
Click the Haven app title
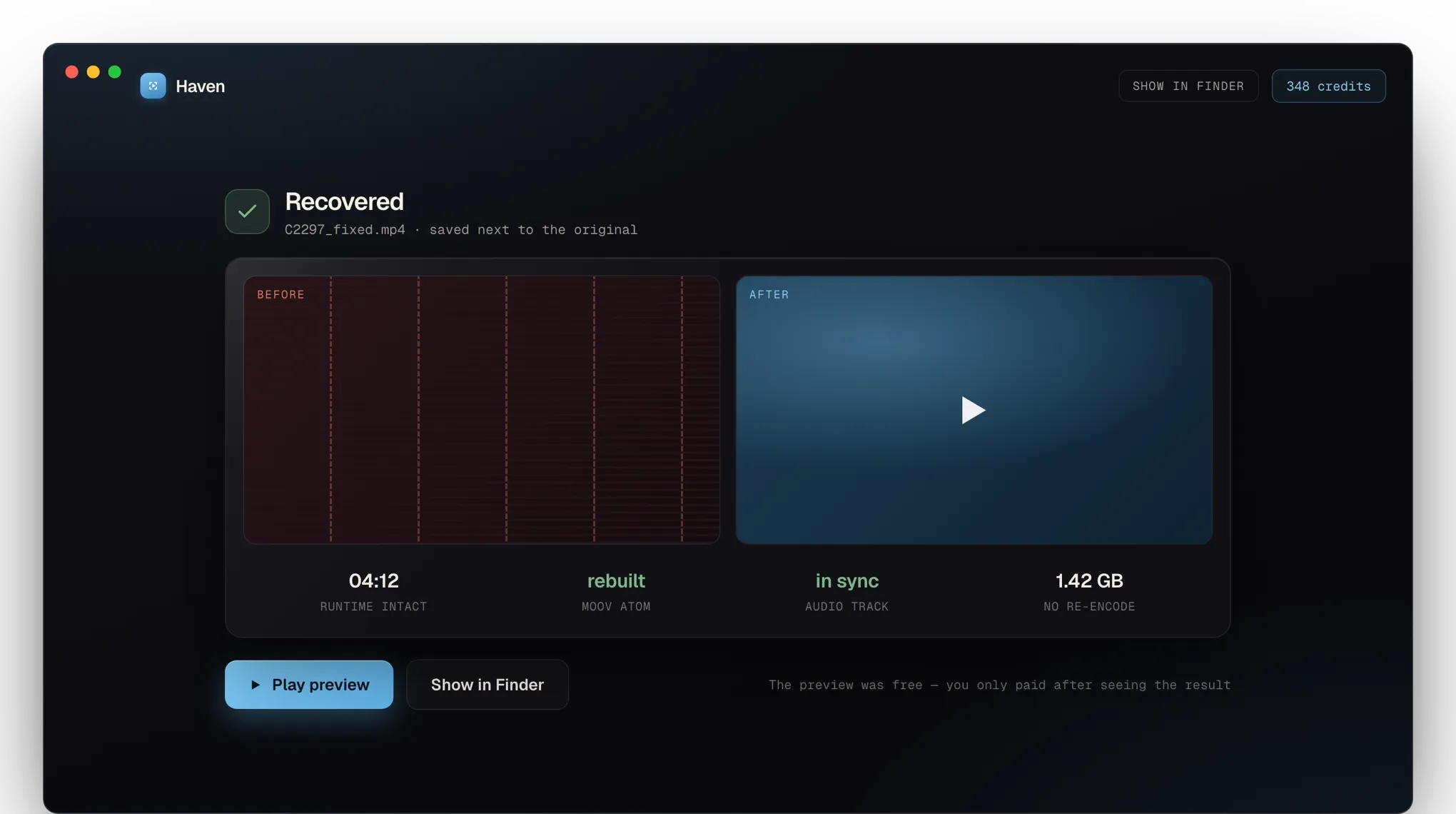pyautogui.click(x=201, y=86)
